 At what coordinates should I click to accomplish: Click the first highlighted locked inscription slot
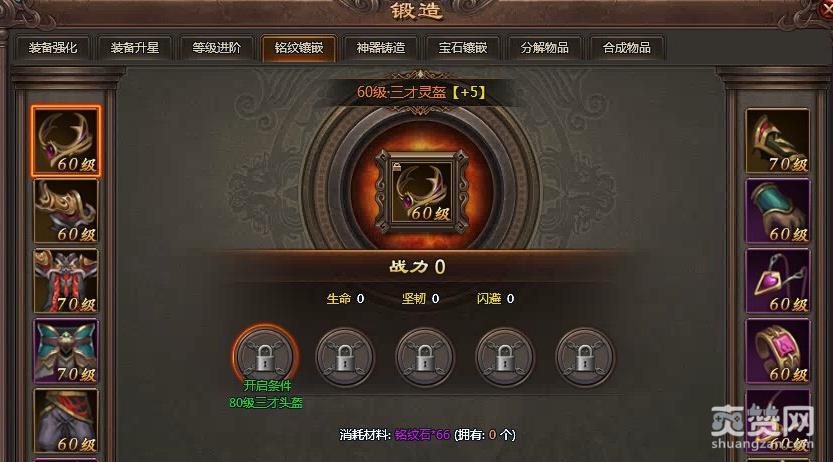[x=265, y=357]
